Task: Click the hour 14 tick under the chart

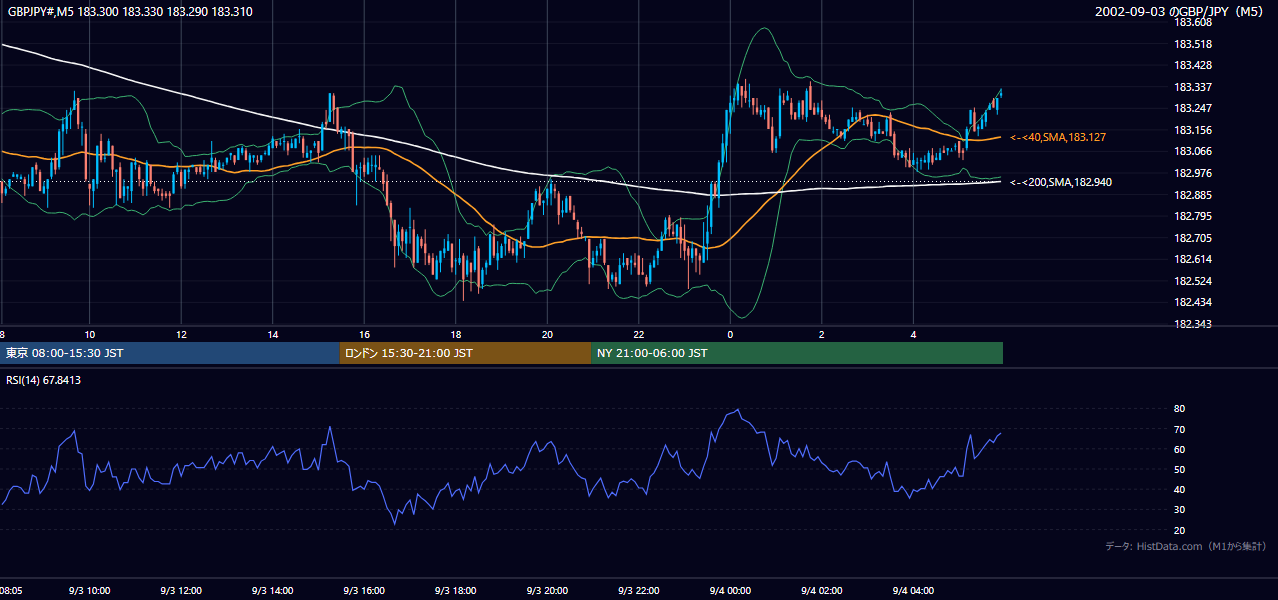Action: (273, 334)
